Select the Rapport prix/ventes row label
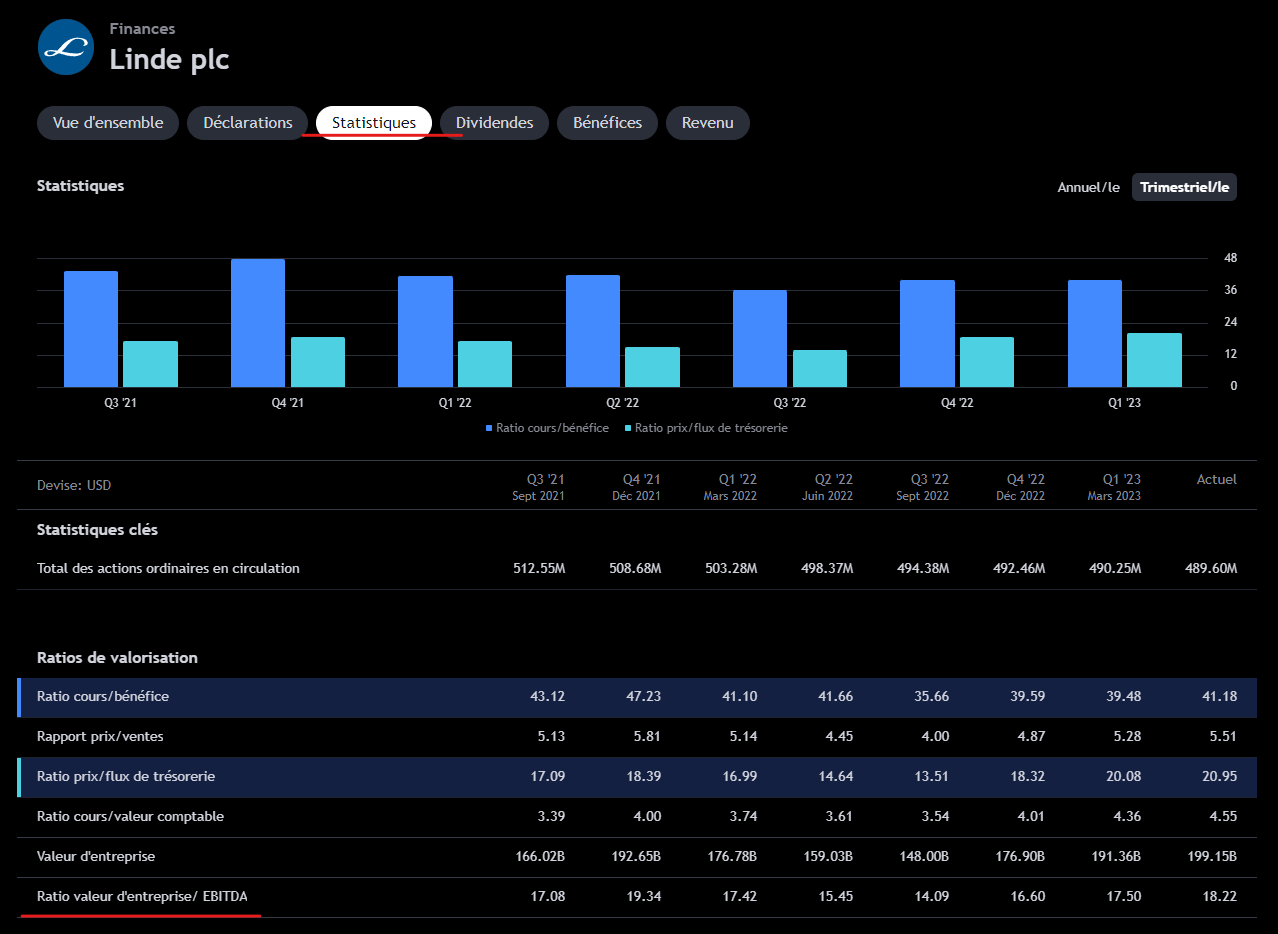This screenshot has width=1278, height=934. [x=100, y=737]
